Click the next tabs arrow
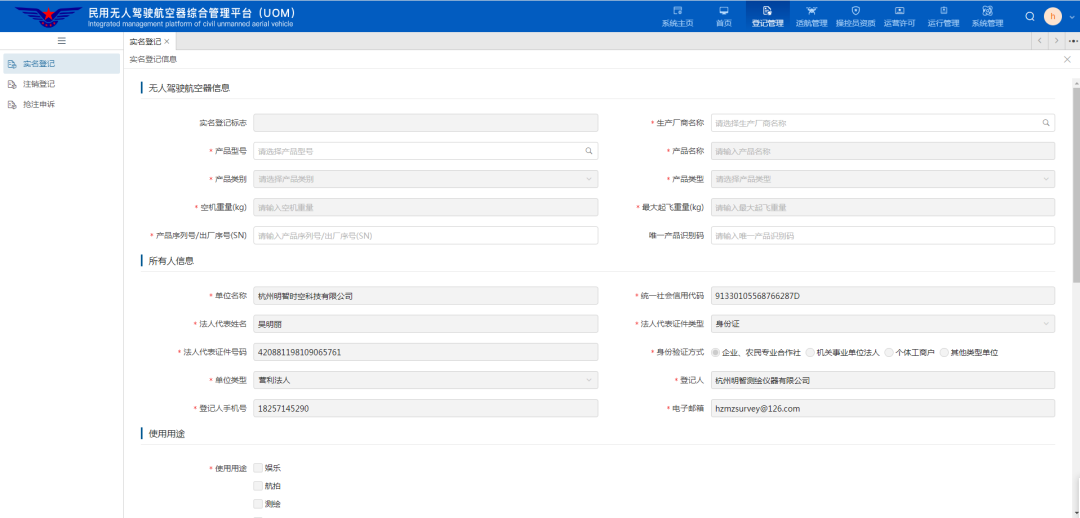The height and width of the screenshot is (518, 1080). click(x=1057, y=41)
